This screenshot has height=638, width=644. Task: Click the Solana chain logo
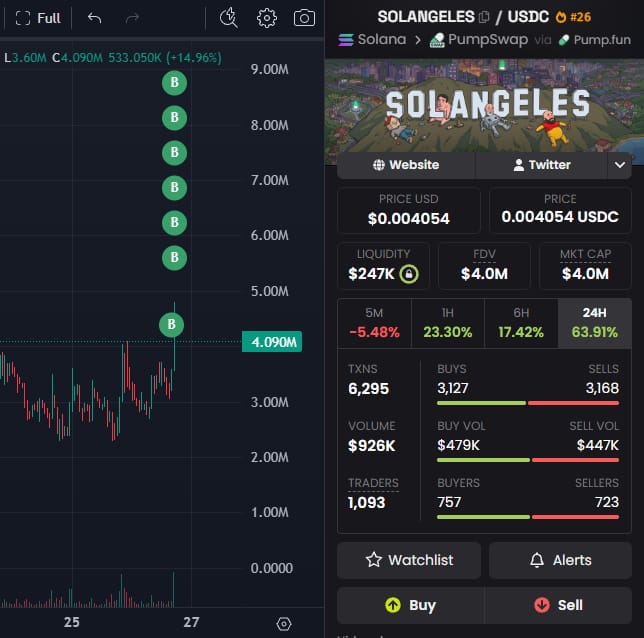(346, 40)
